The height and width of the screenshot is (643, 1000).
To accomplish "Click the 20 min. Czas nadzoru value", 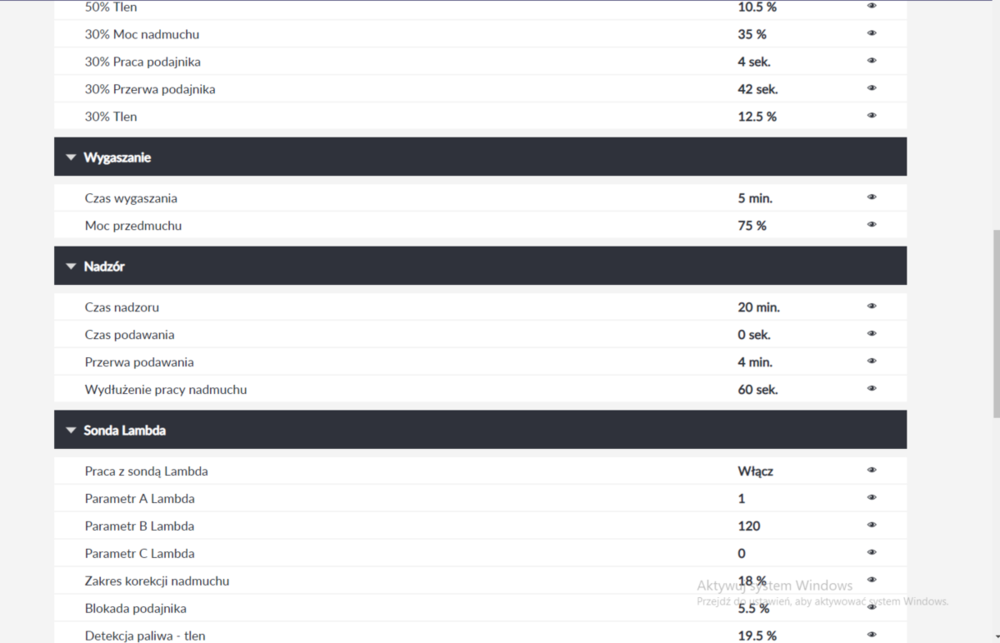I will coord(758,307).
